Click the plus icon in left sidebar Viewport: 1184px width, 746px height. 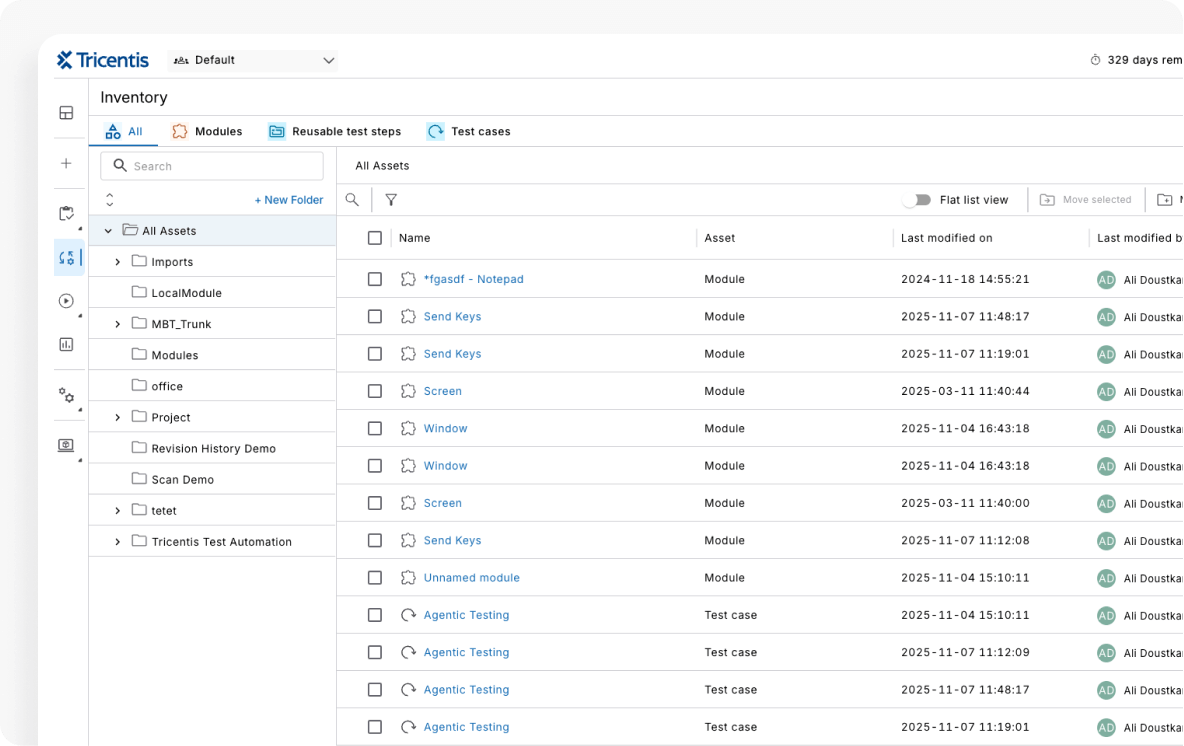click(x=66, y=163)
